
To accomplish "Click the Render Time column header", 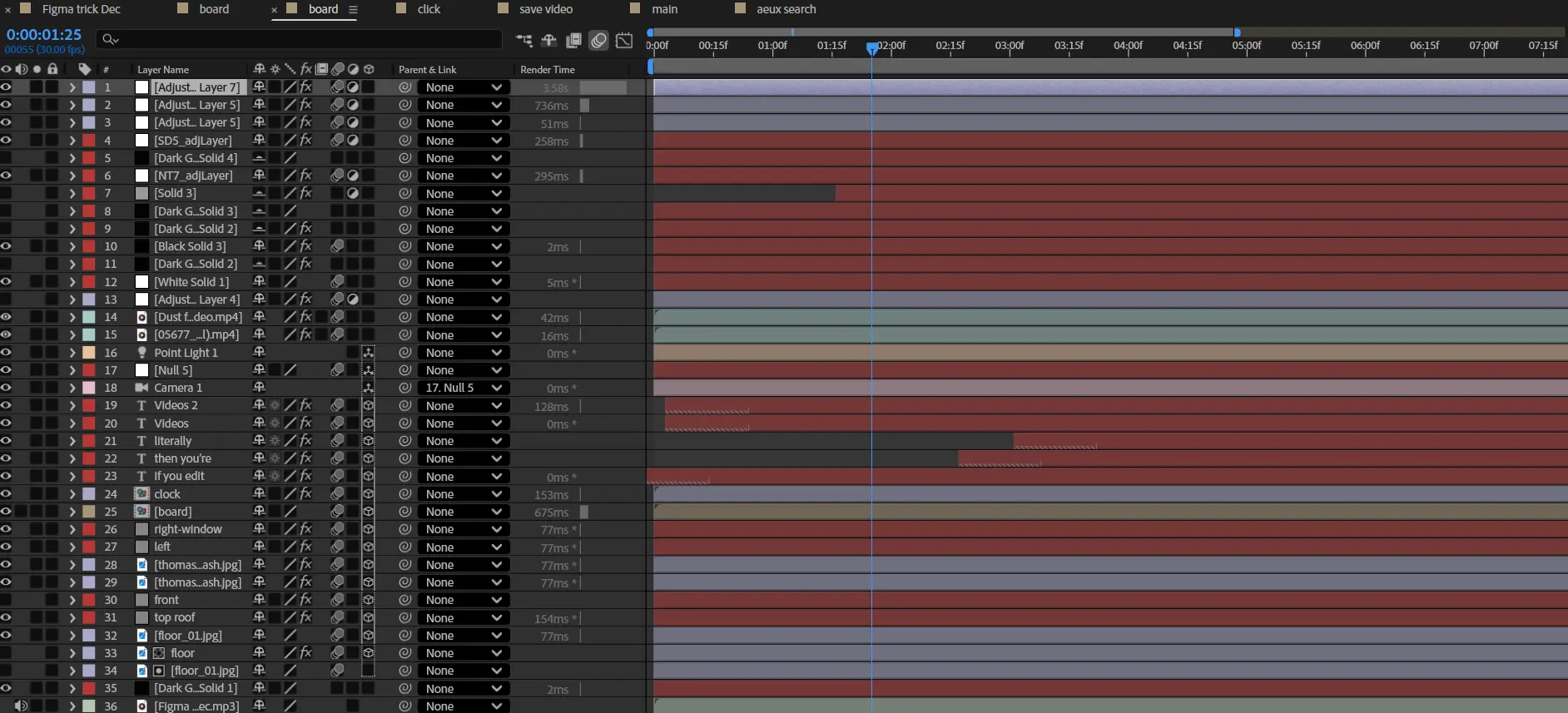I will point(547,70).
